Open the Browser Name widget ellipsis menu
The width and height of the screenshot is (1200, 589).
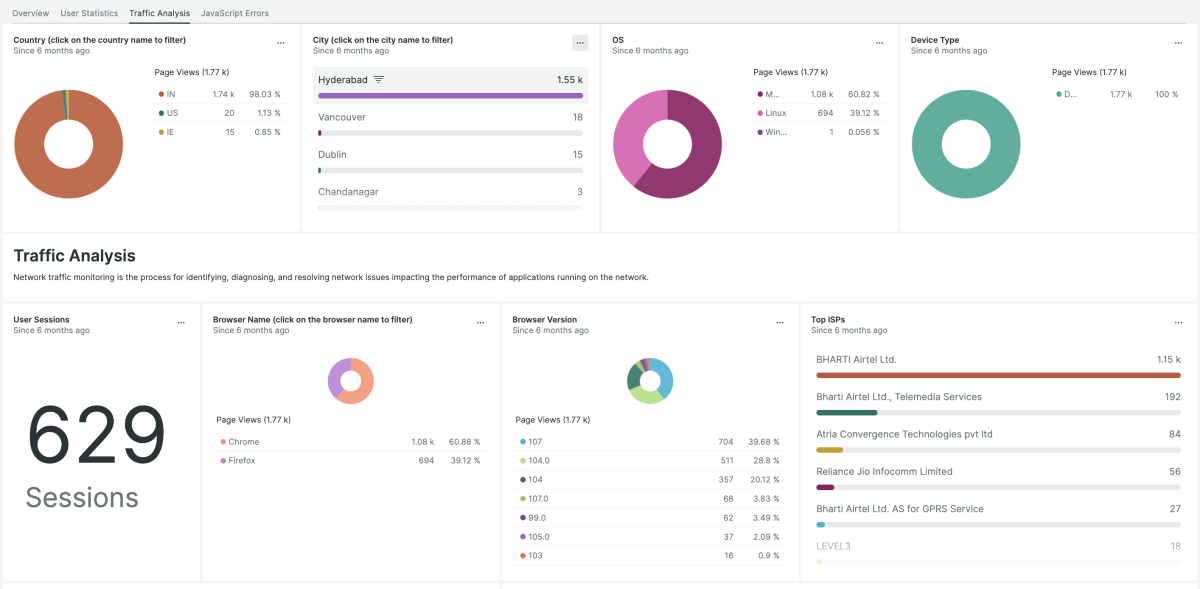coord(480,323)
